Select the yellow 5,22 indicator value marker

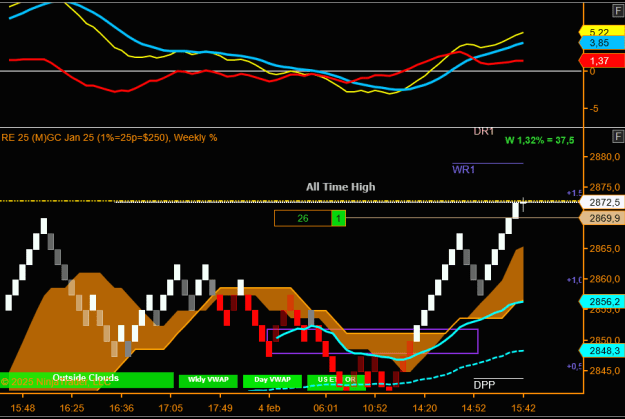601,32
